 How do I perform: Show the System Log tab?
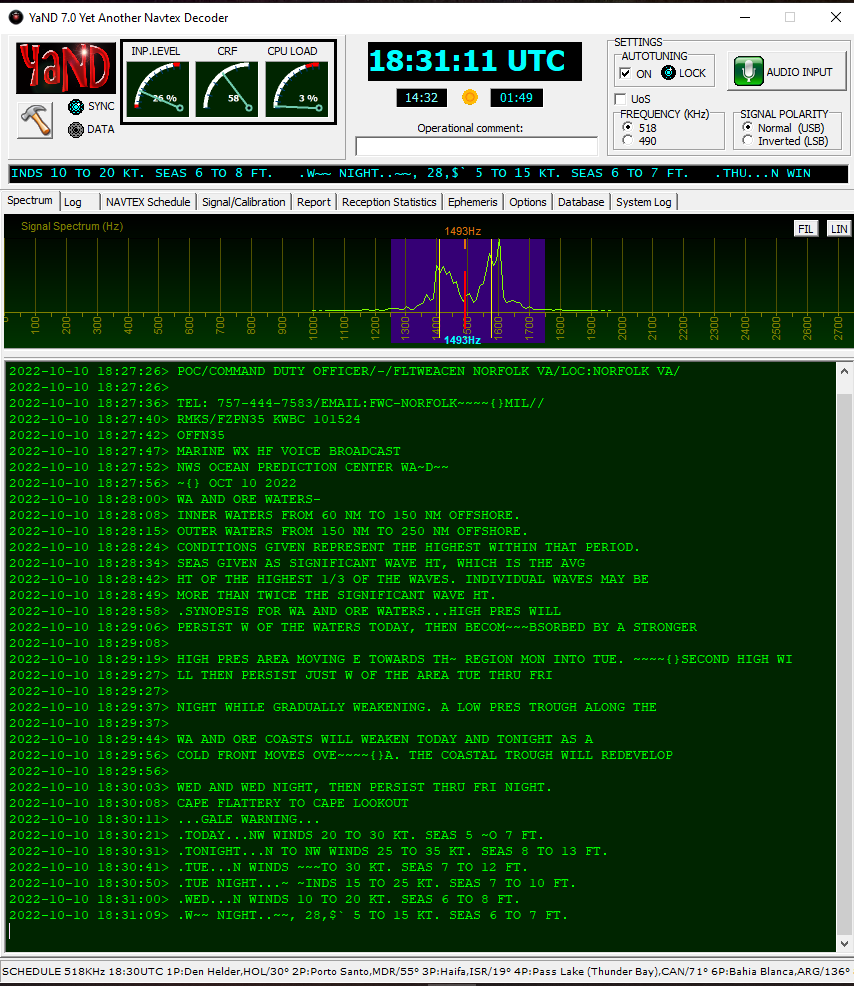coord(644,202)
